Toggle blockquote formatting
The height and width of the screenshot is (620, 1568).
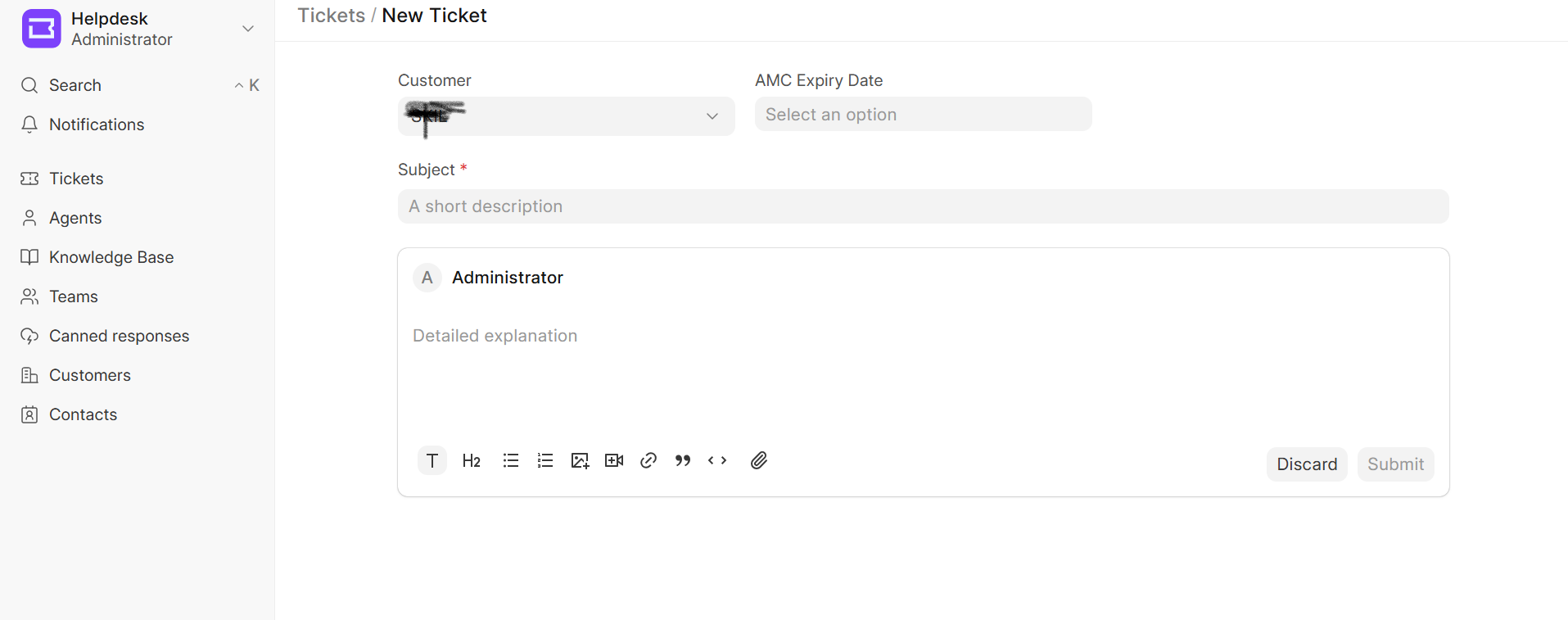coord(683,460)
